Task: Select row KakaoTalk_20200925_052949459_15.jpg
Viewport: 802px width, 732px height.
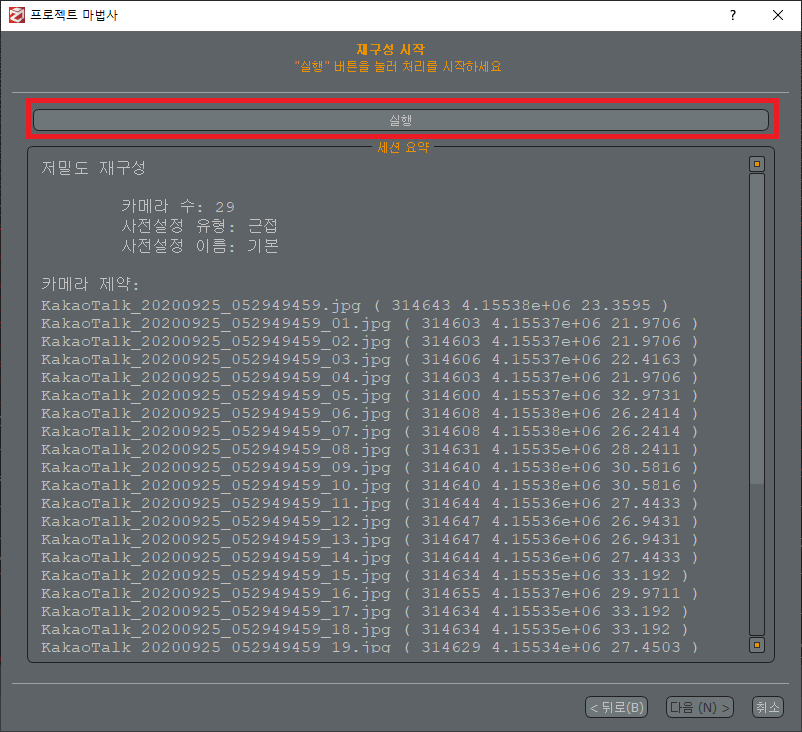Action: click(x=364, y=575)
